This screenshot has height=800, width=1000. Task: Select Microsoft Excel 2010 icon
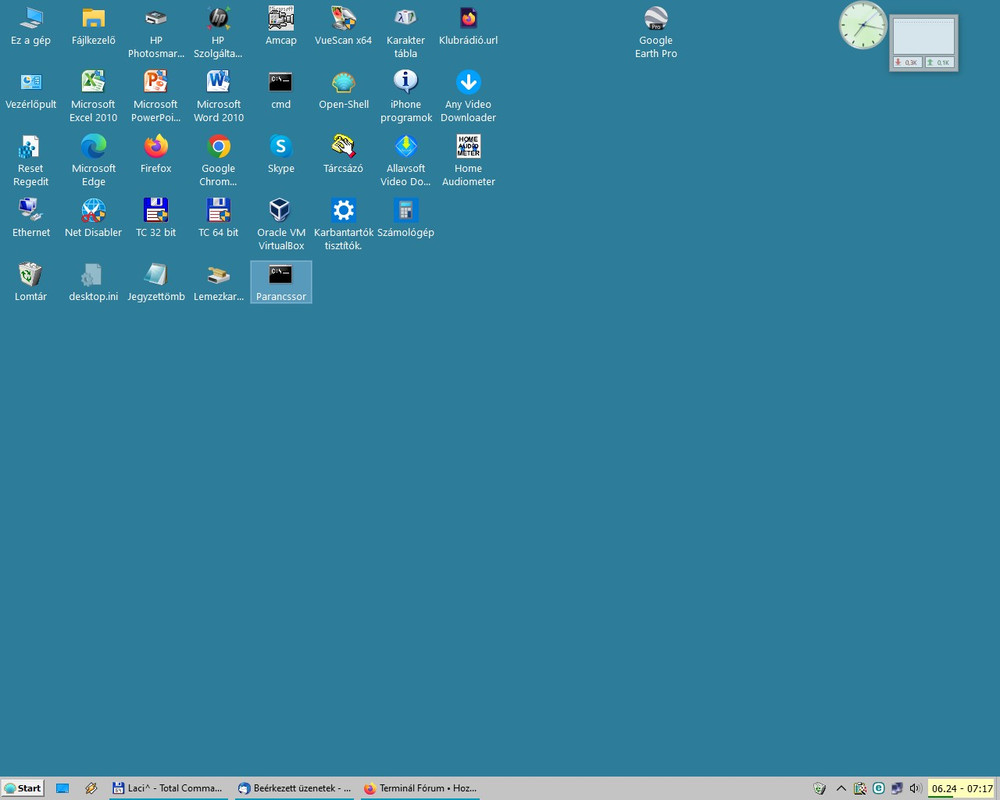93,97
